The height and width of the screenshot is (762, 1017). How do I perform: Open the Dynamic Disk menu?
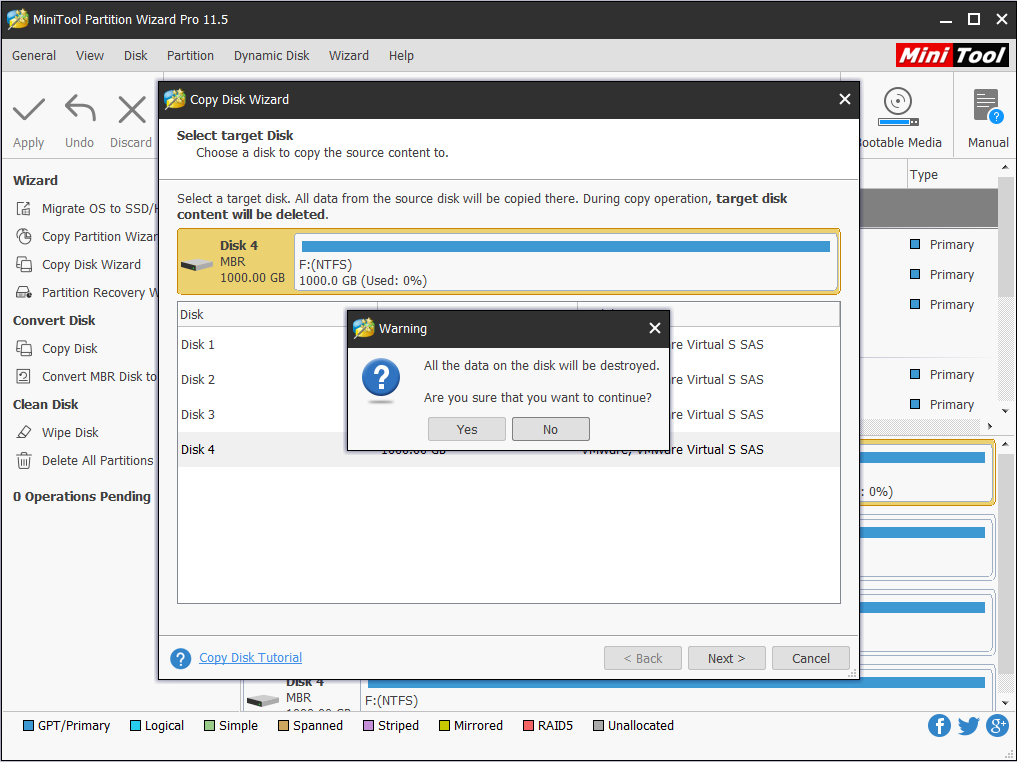[272, 56]
